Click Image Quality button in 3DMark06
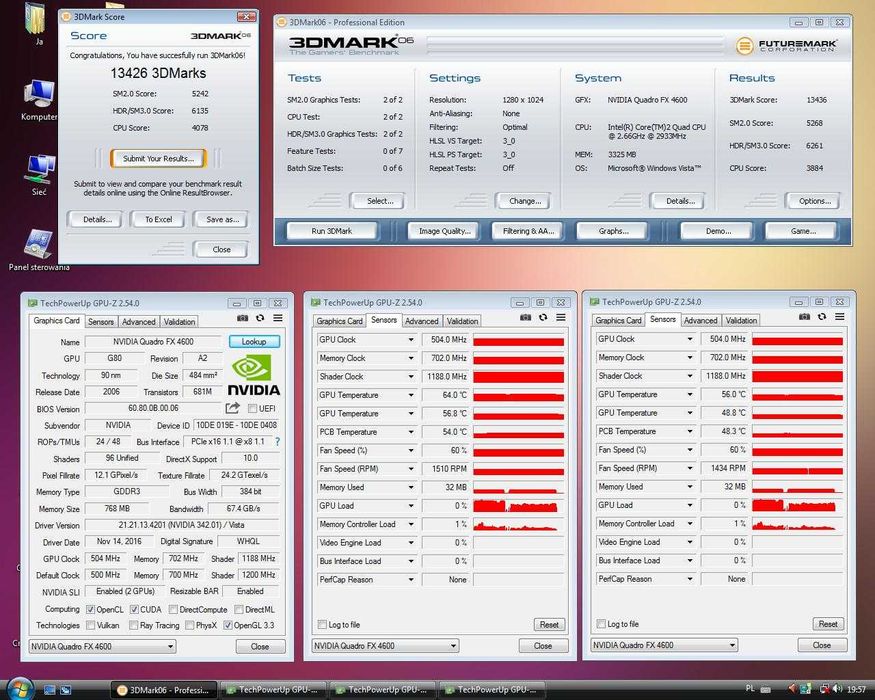This screenshot has height=700, width=875. [x=445, y=231]
